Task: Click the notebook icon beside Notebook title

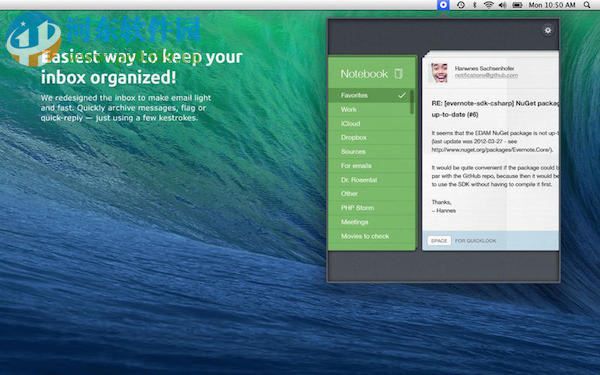Action: [x=398, y=73]
